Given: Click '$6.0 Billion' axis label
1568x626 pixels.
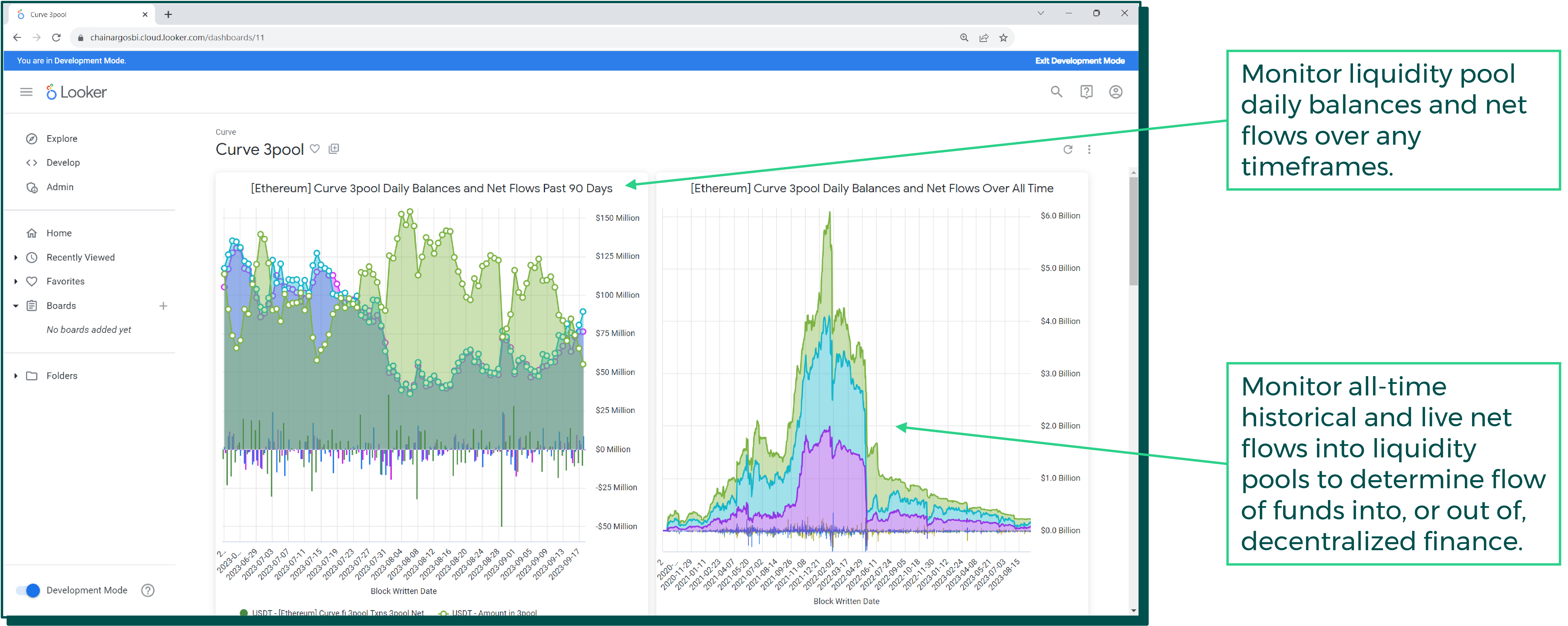Looking at the screenshot, I should [1060, 215].
